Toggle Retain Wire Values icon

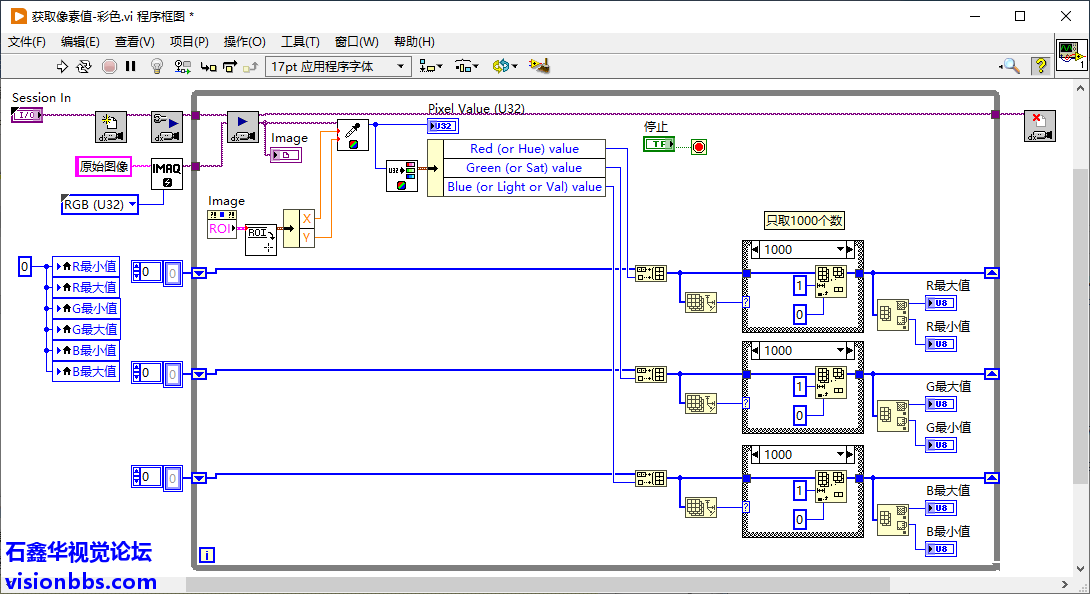pos(182,66)
